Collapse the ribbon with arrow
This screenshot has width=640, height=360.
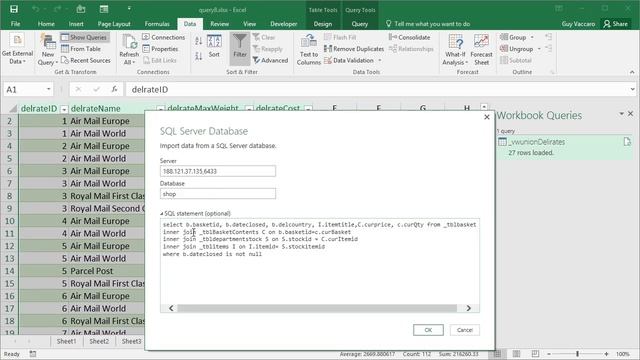(x=632, y=72)
